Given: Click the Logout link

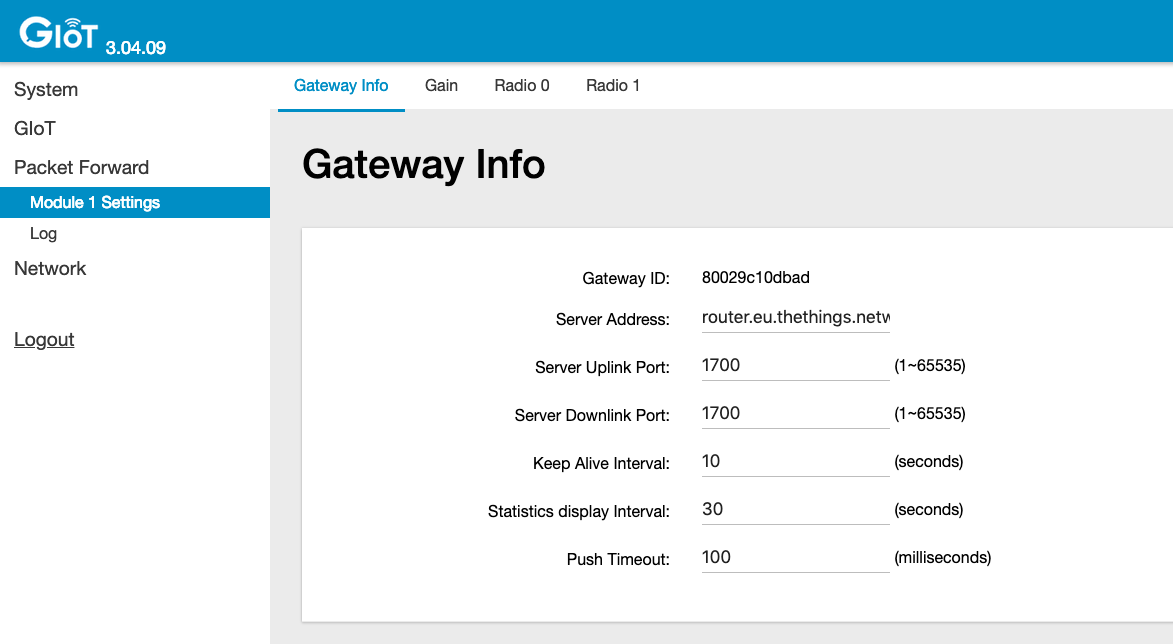Looking at the screenshot, I should tap(44, 339).
